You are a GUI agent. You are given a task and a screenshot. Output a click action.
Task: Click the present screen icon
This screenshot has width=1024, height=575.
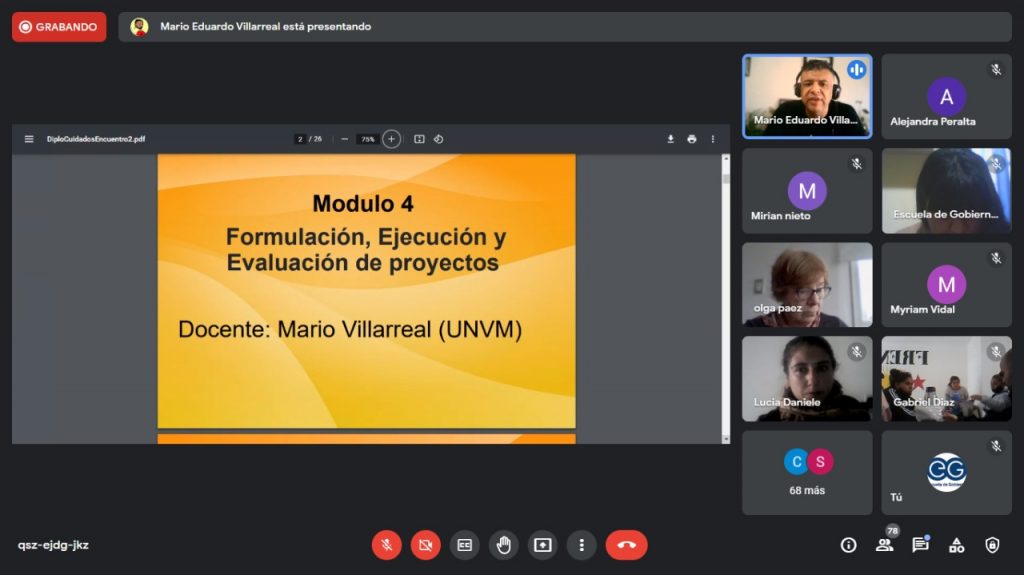tap(542, 545)
